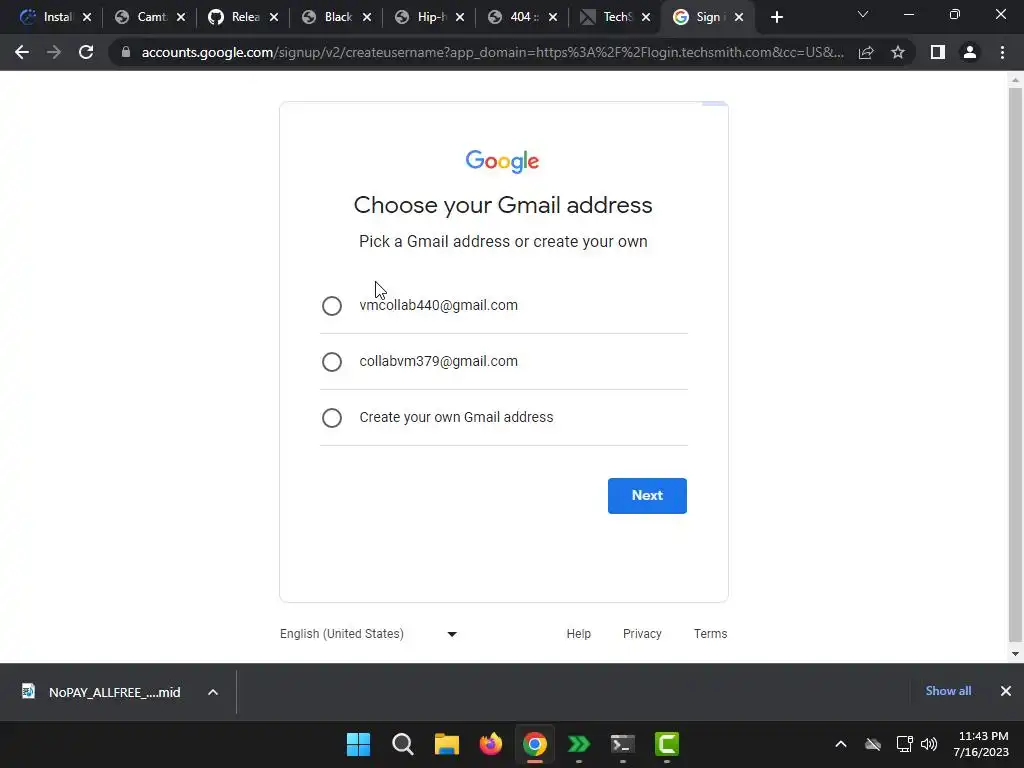Open the Privacy link
Screen dimensions: 1024x768
point(642,634)
